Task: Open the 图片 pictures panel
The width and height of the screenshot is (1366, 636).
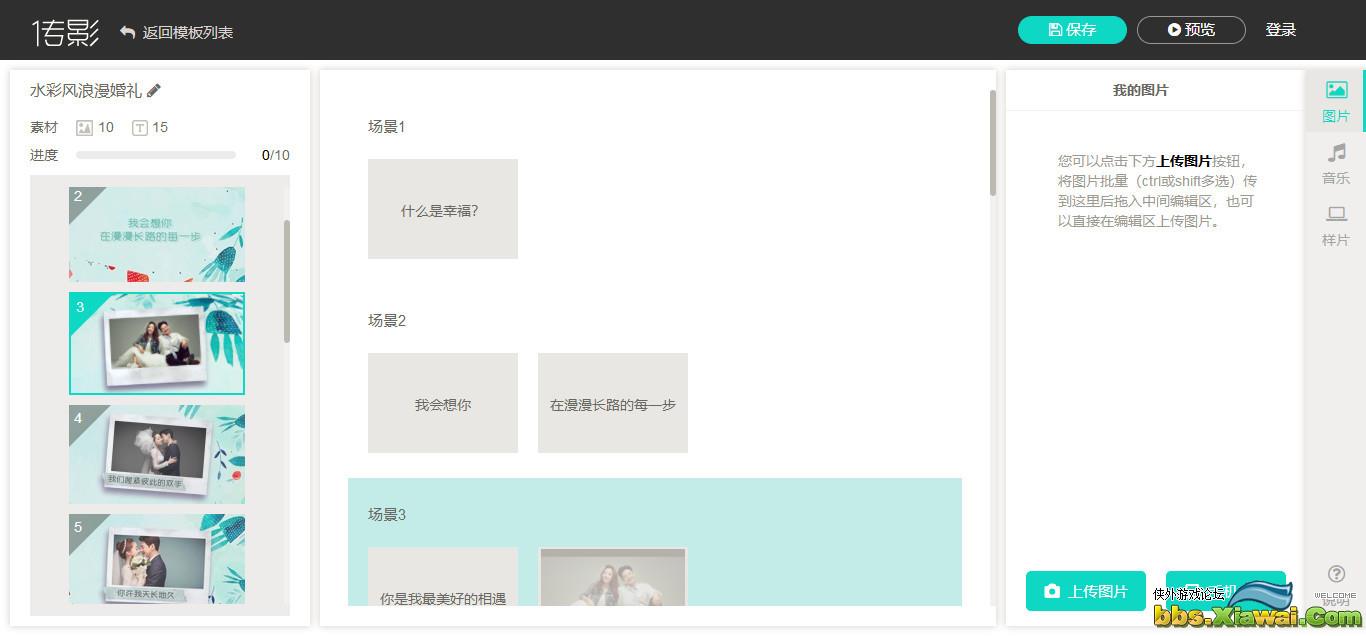Action: [1336, 102]
